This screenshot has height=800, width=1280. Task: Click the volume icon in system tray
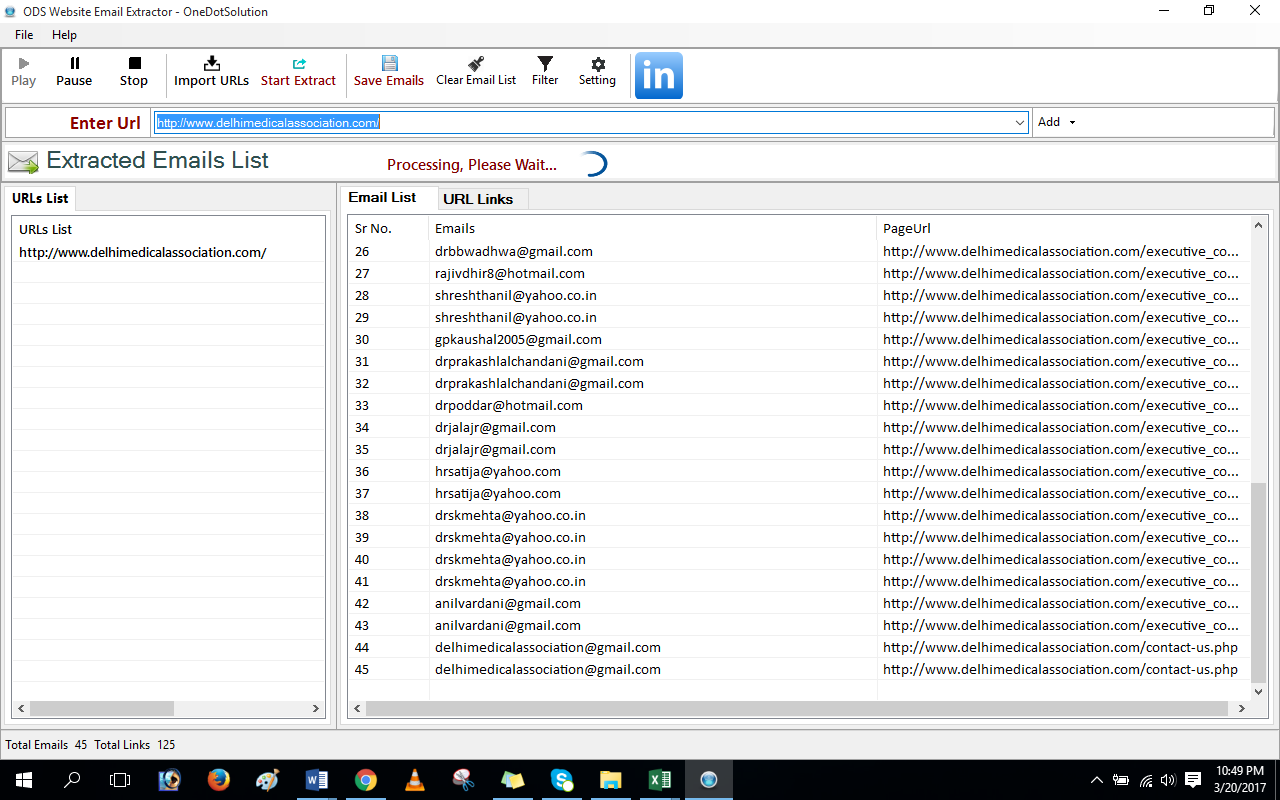tap(1167, 780)
